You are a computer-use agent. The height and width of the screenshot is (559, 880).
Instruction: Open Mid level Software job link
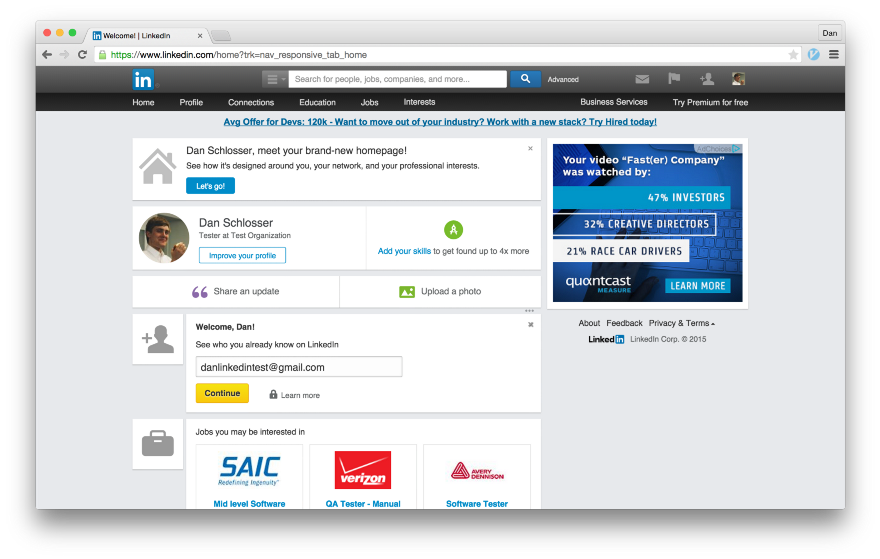pyautogui.click(x=249, y=504)
